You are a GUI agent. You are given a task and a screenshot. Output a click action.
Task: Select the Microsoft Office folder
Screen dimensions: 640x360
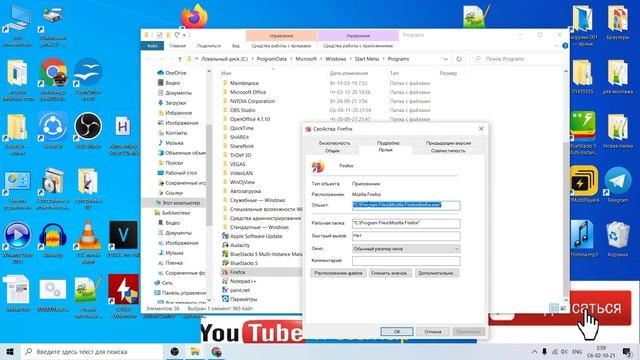coord(248,92)
